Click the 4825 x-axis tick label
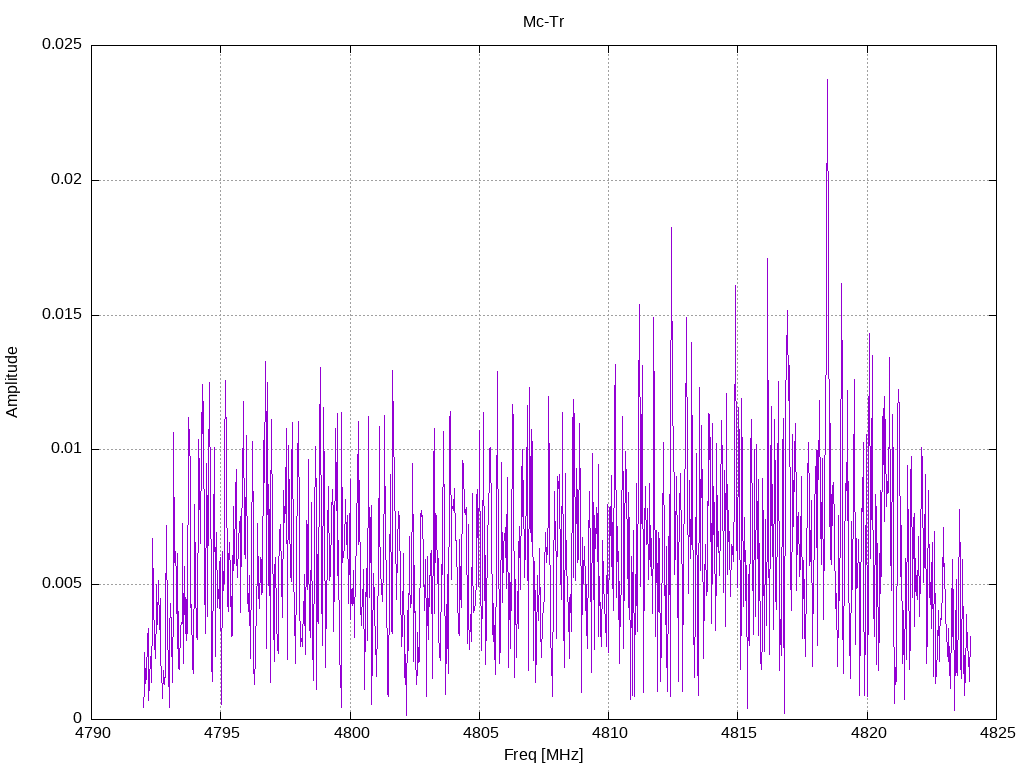Screen dimensions: 1024x768 click(997, 733)
